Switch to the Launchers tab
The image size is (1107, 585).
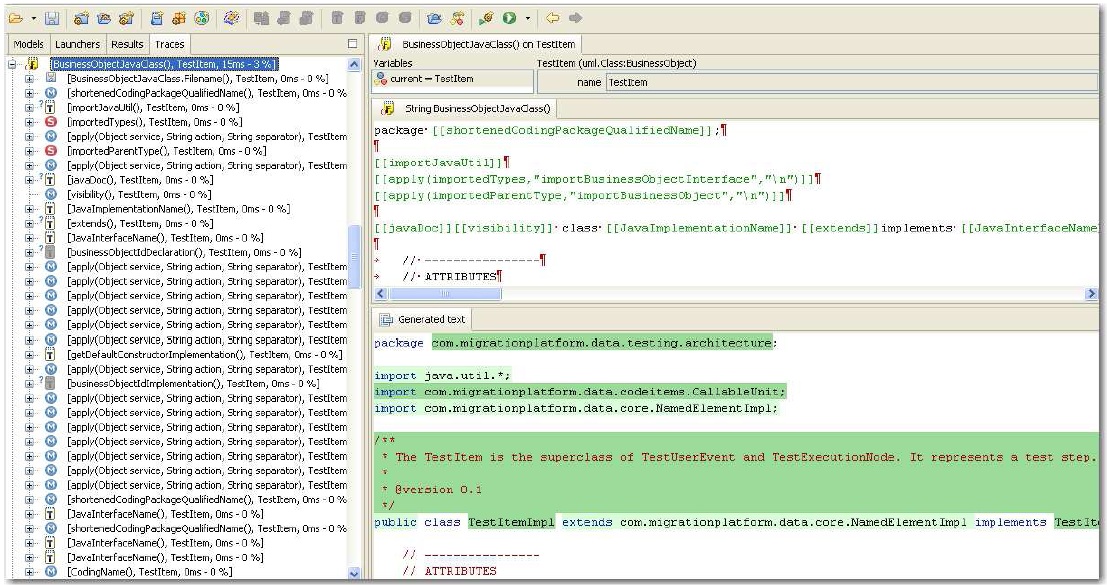77,44
